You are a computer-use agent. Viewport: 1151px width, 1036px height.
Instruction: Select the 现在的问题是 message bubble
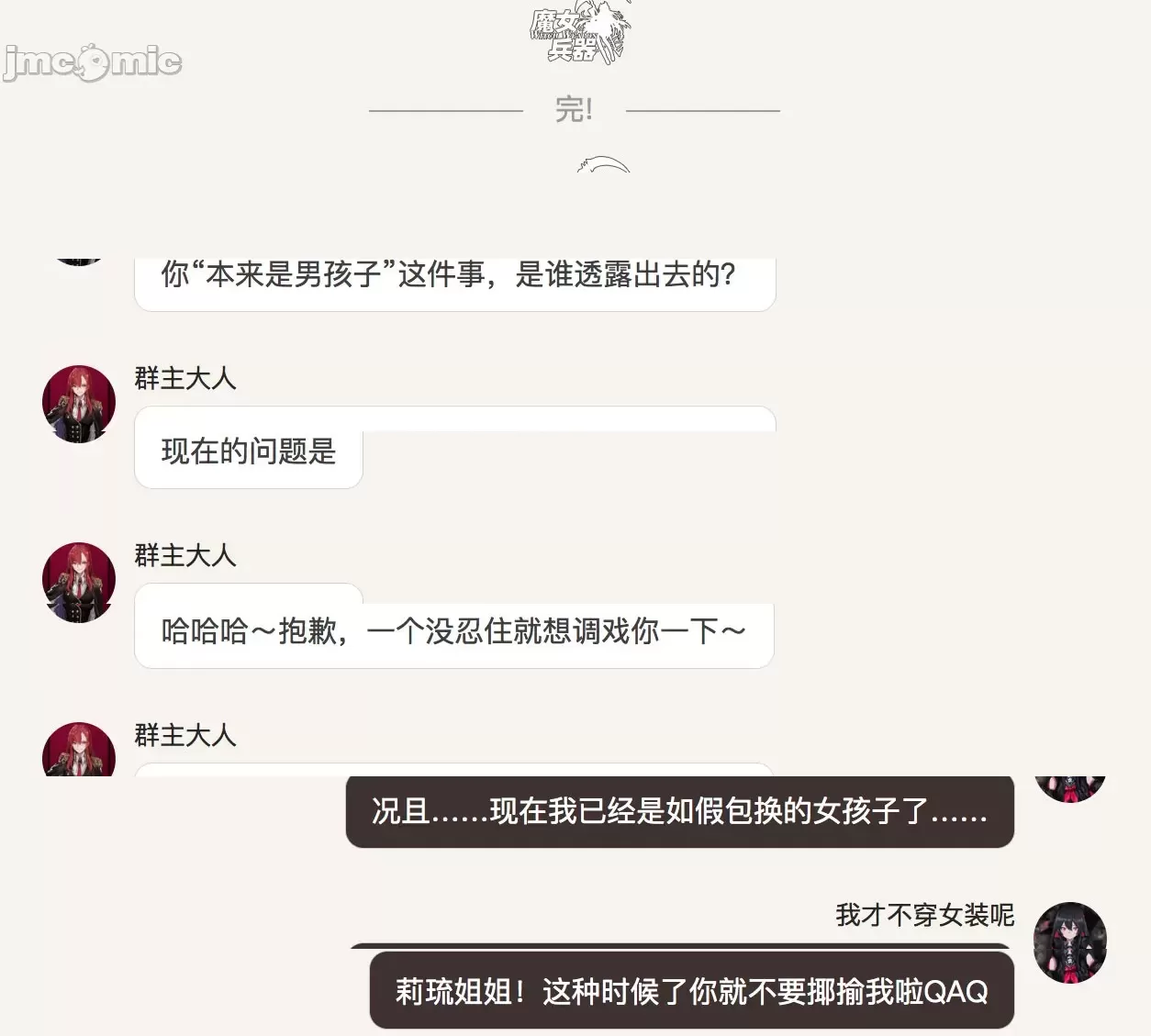(249, 450)
